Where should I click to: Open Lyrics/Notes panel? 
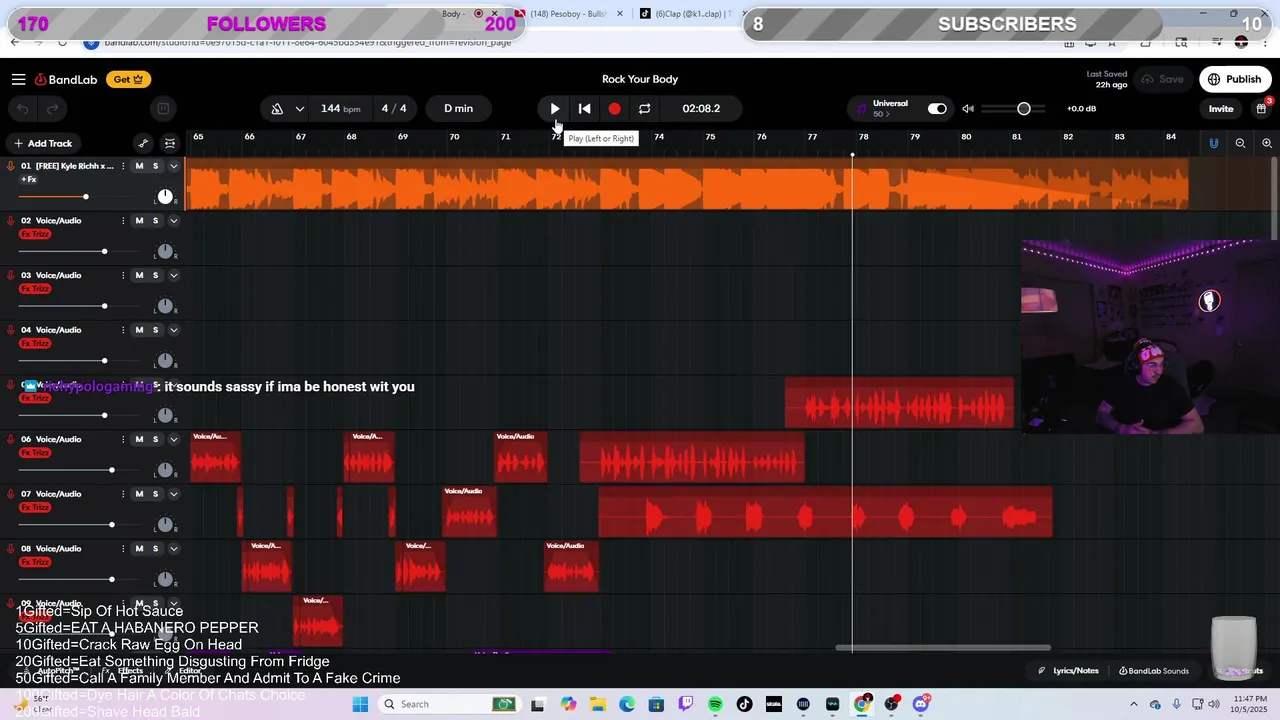point(1069,671)
